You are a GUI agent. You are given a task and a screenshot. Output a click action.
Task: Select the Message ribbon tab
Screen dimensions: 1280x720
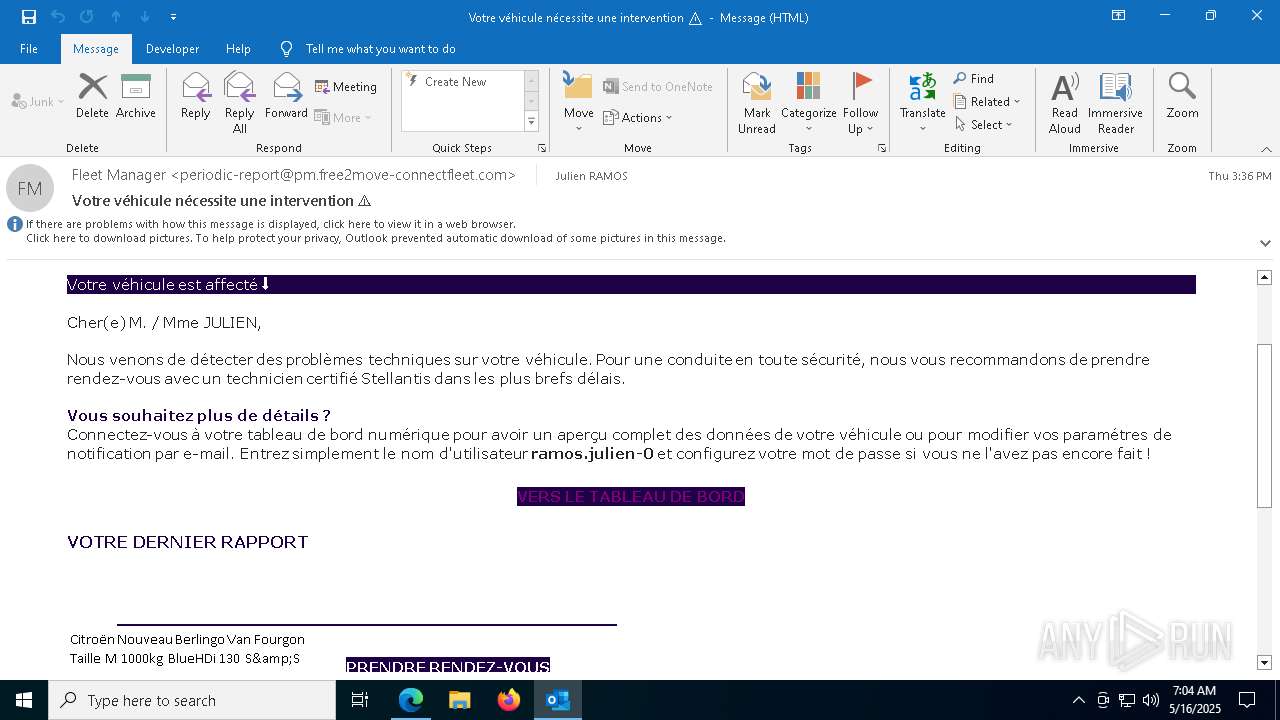pos(96,49)
